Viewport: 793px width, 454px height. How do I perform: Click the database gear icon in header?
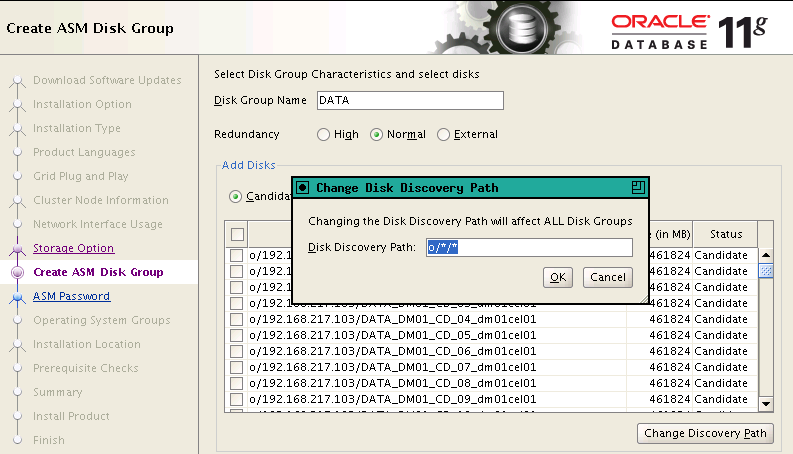pos(521,28)
